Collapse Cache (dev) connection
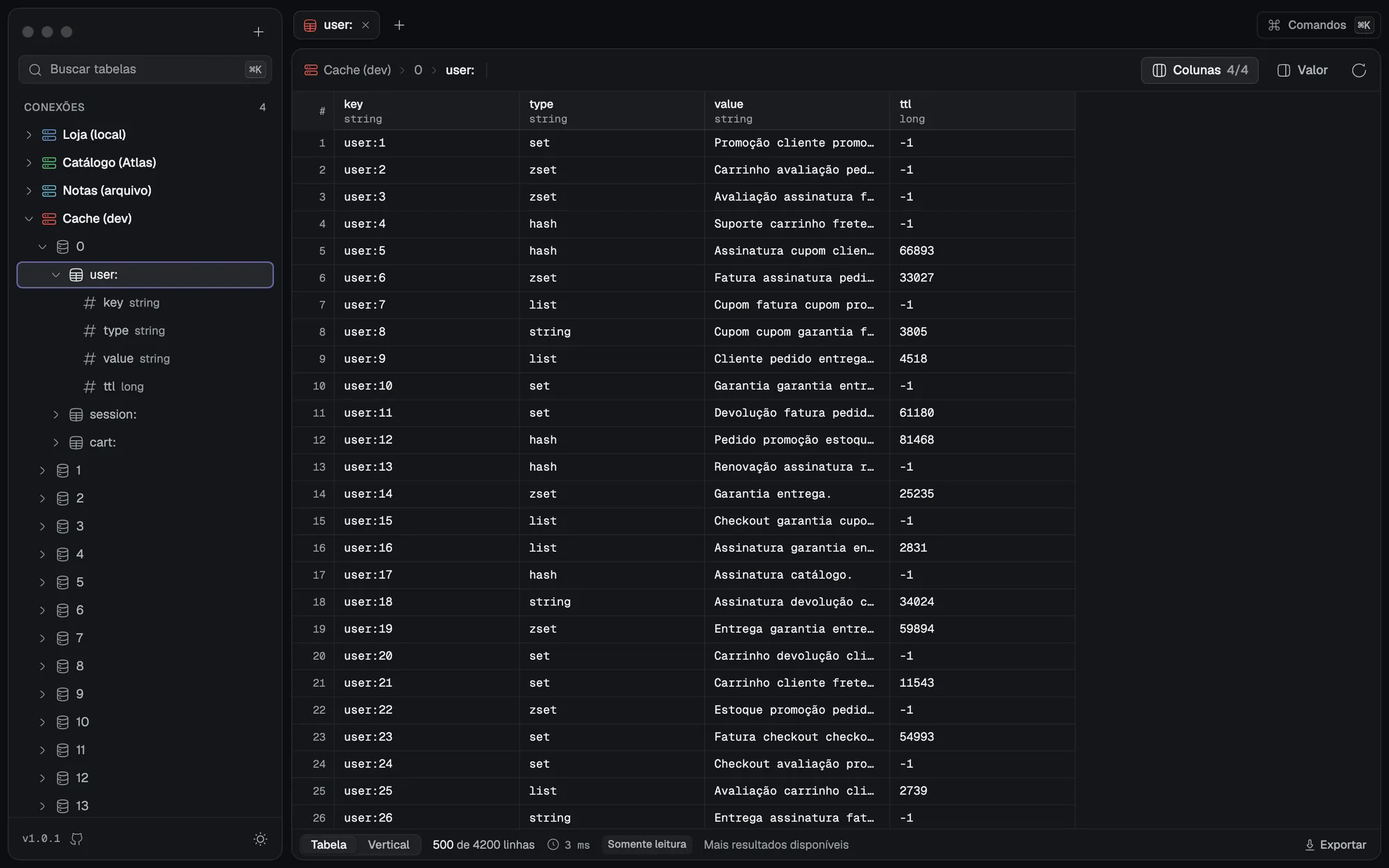 (28, 219)
